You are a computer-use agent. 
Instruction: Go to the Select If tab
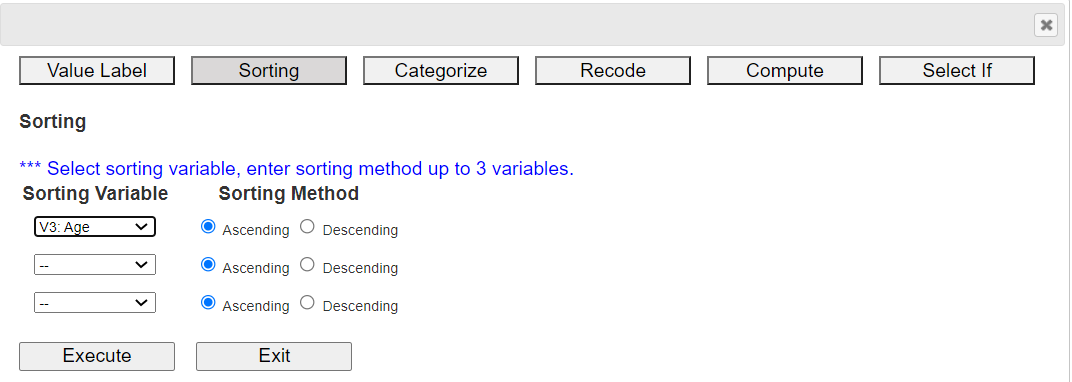(956, 70)
